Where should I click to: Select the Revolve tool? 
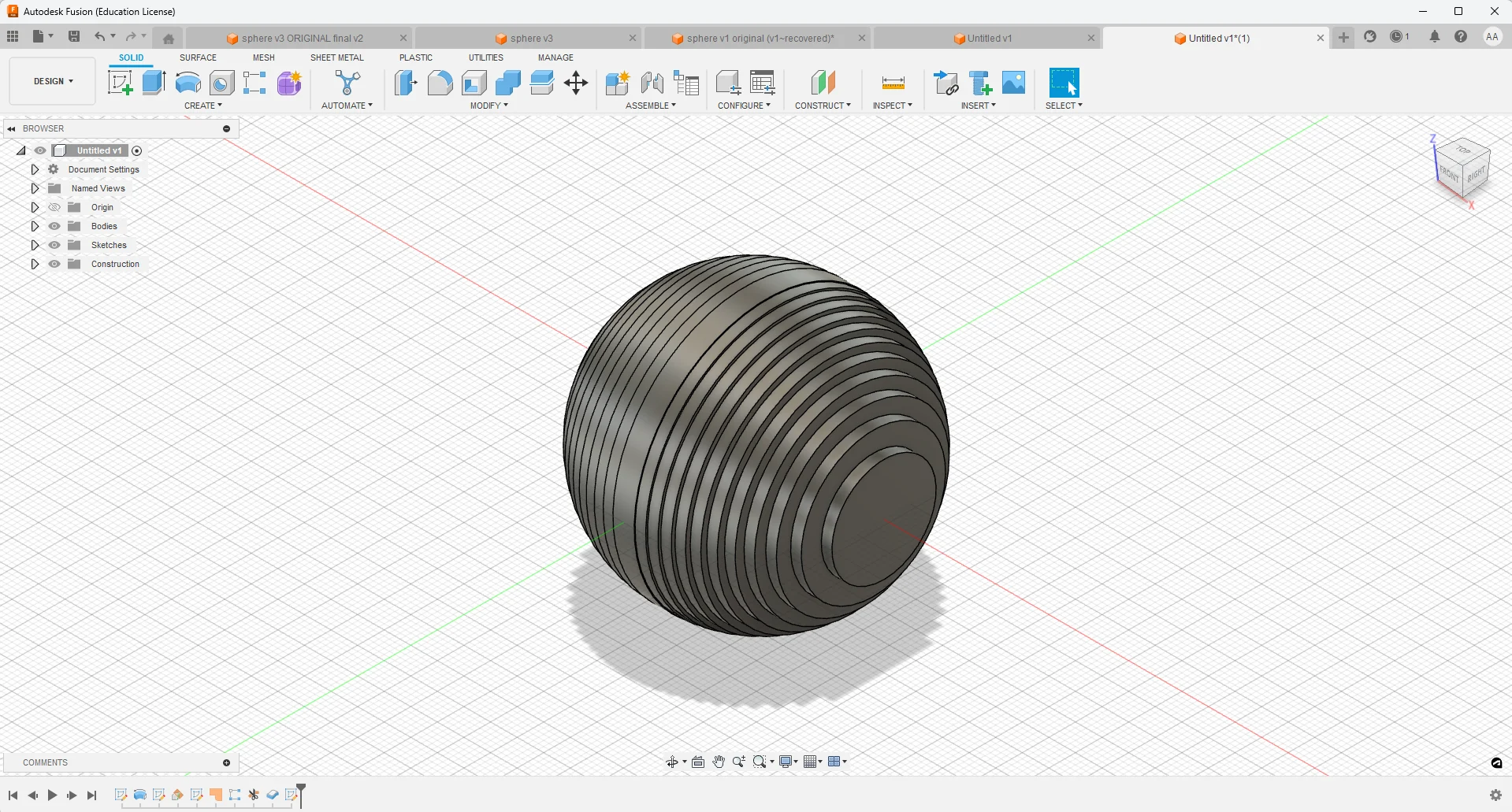(x=188, y=83)
